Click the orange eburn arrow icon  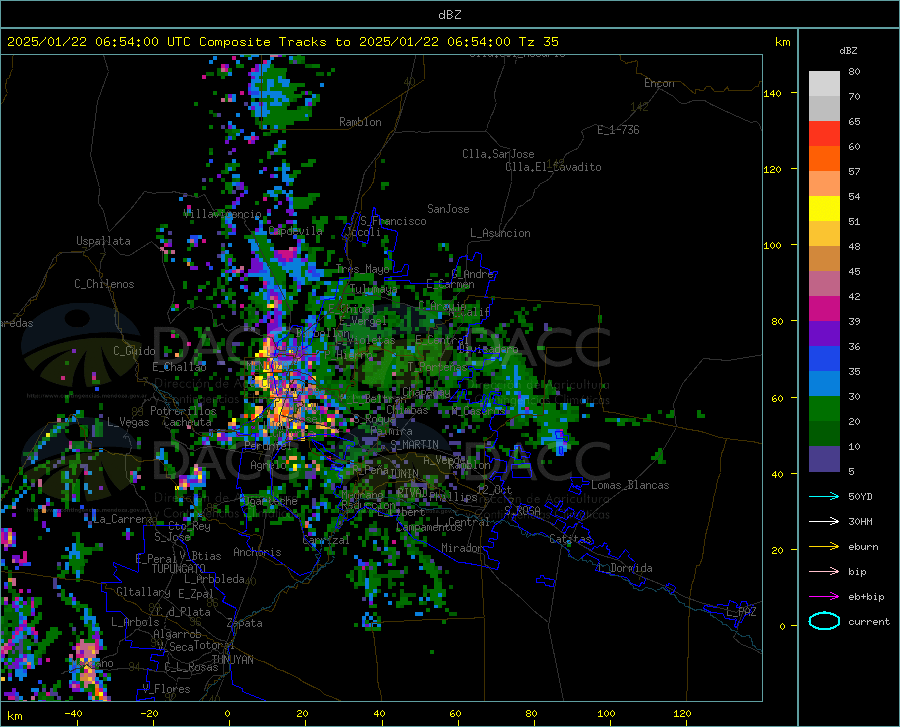[824, 547]
